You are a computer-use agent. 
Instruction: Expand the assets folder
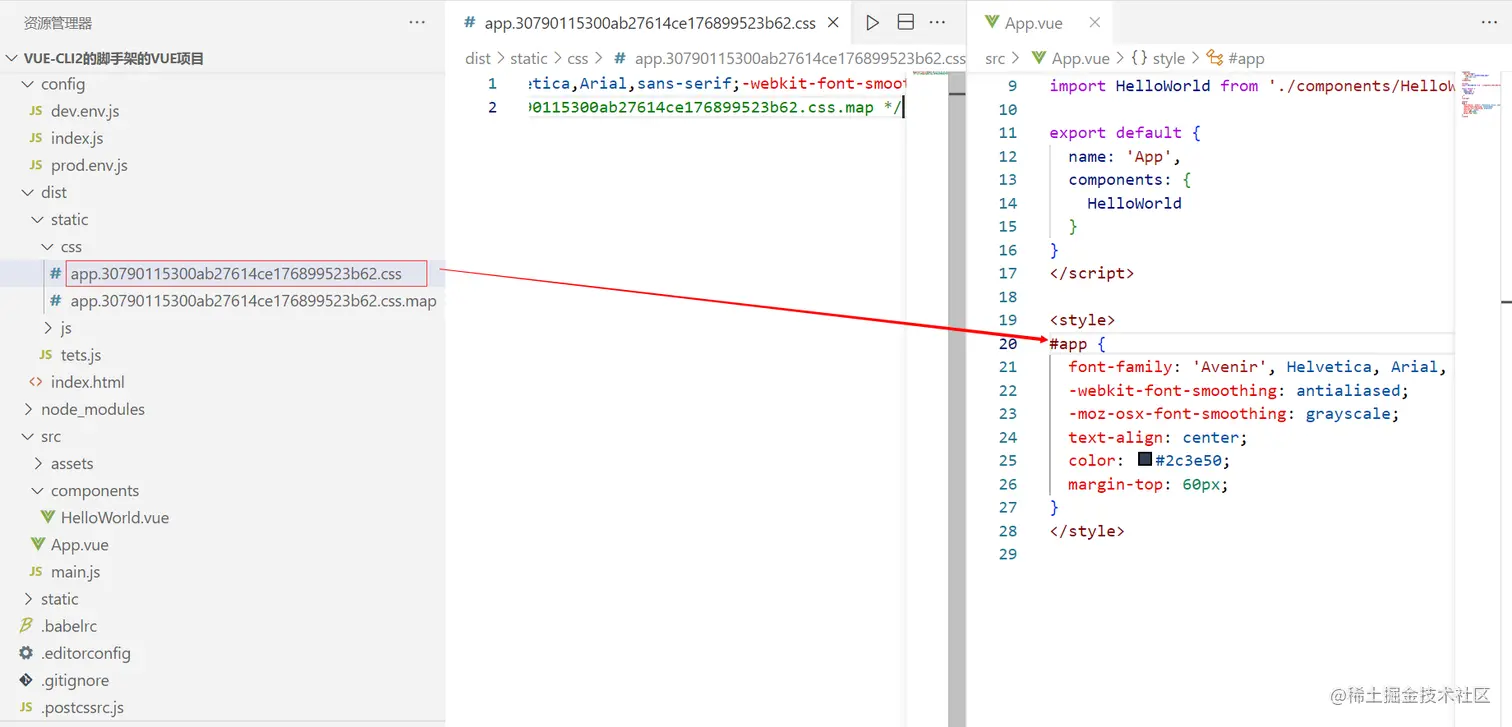pyautogui.click(x=38, y=463)
